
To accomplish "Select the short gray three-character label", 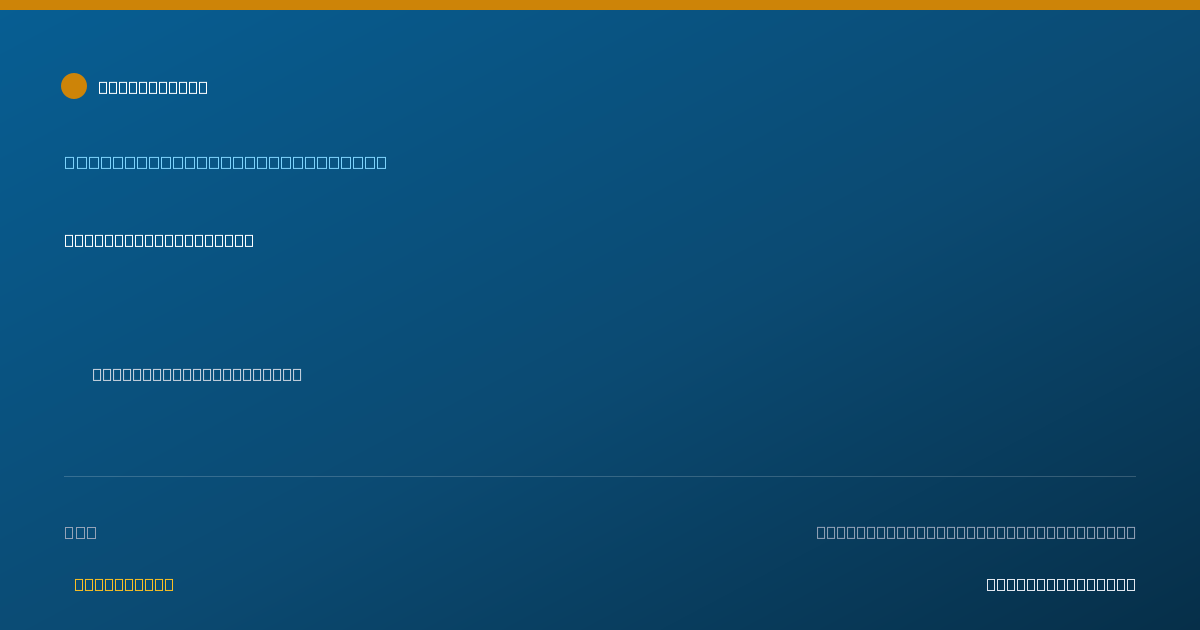I will [81, 532].
